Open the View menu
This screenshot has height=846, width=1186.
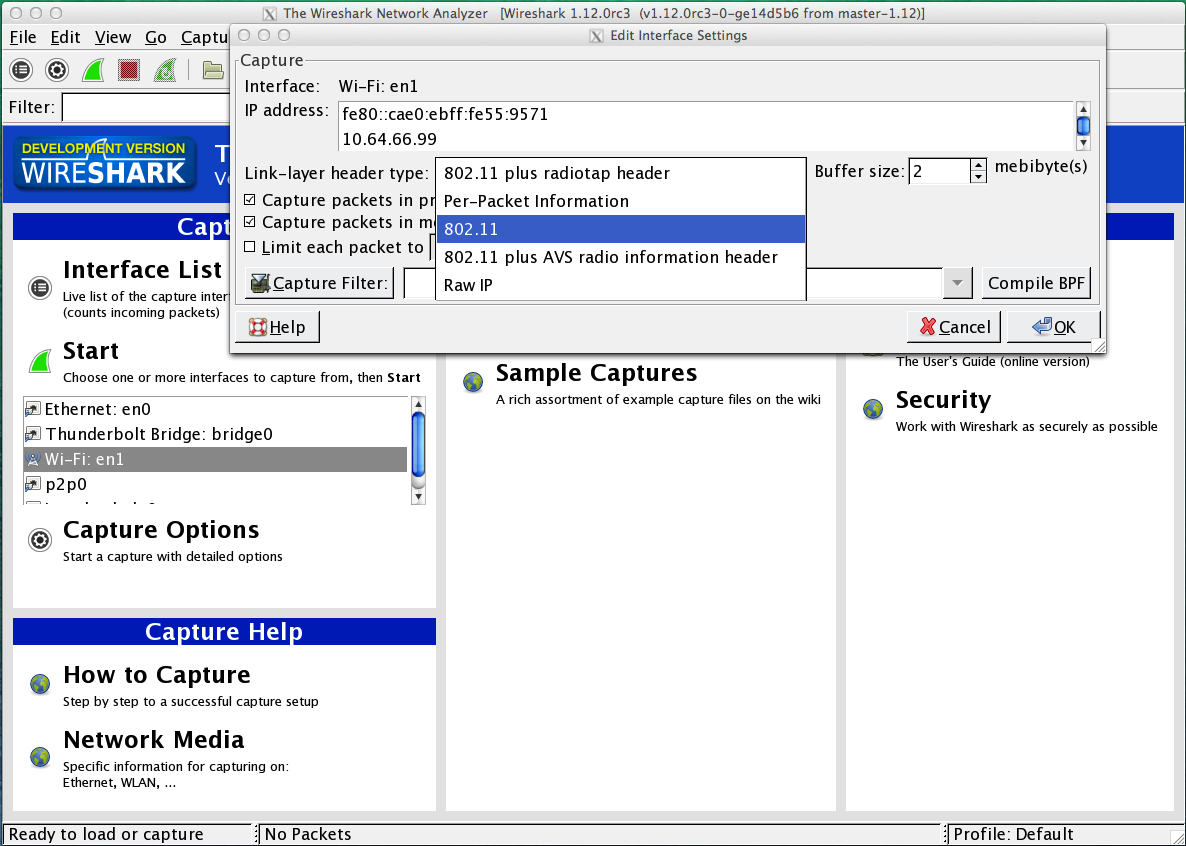click(x=113, y=37)
